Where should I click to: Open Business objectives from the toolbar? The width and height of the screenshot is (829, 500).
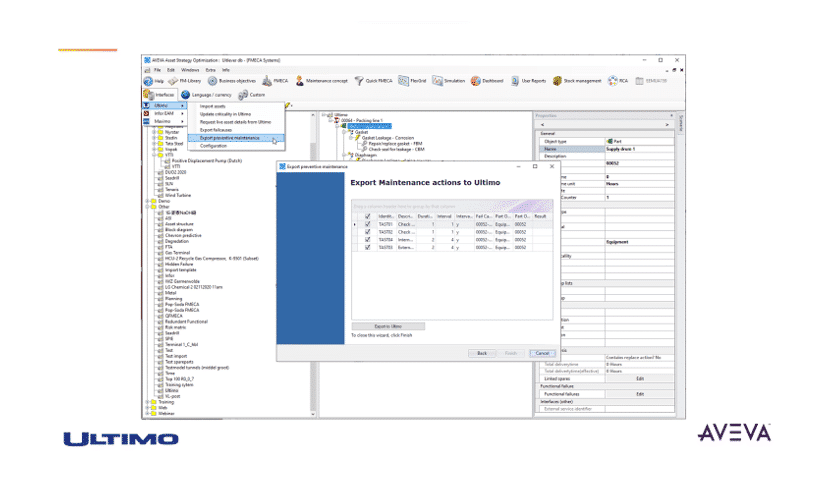232,81
